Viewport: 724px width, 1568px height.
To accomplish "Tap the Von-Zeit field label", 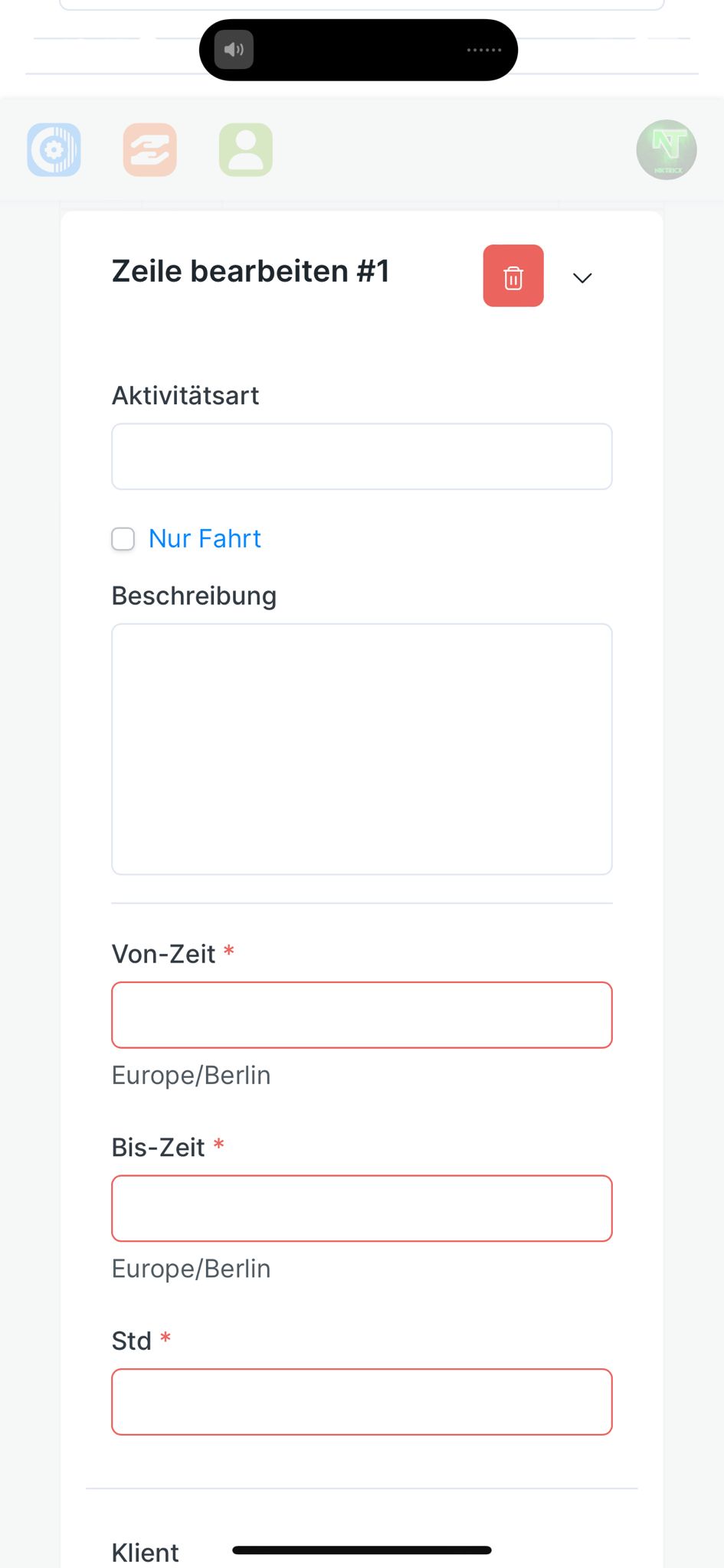I will [163, 954].
